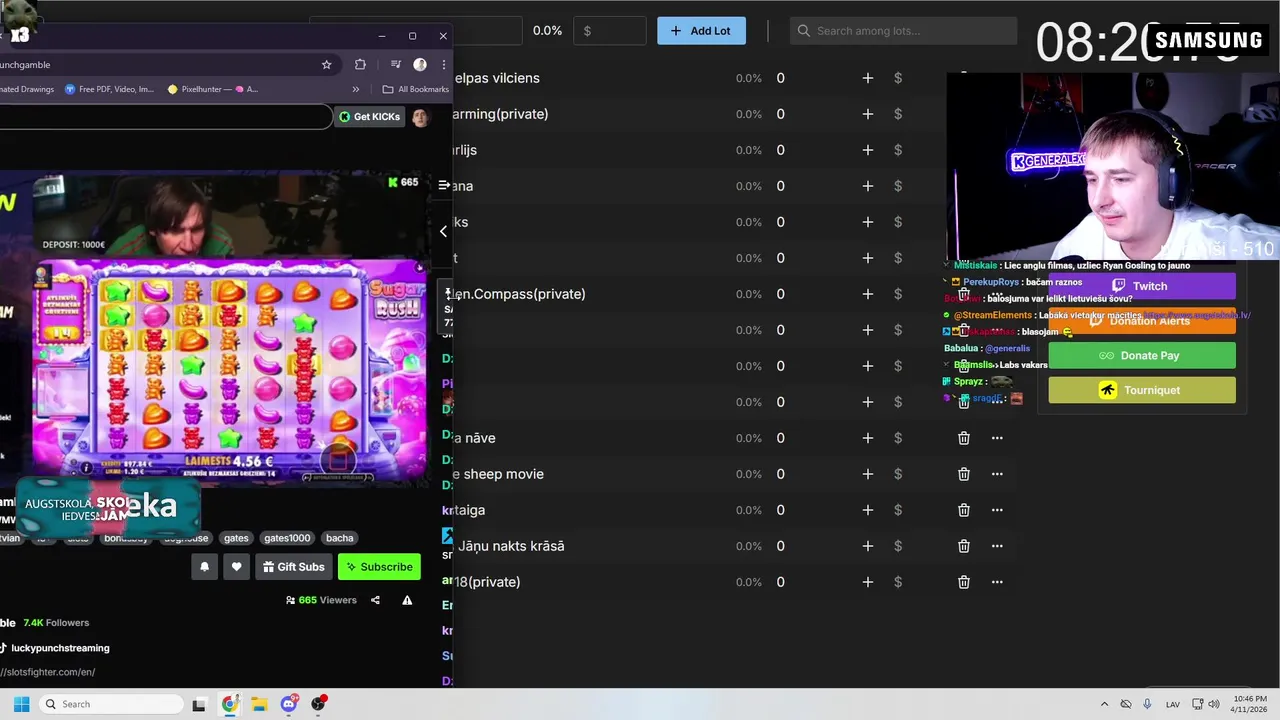The width and height of the screenshot is (1280, 720).
Task: Click the plus icon on the Compass(private) row
Action: pyautogui.click(x=868, y=294)
